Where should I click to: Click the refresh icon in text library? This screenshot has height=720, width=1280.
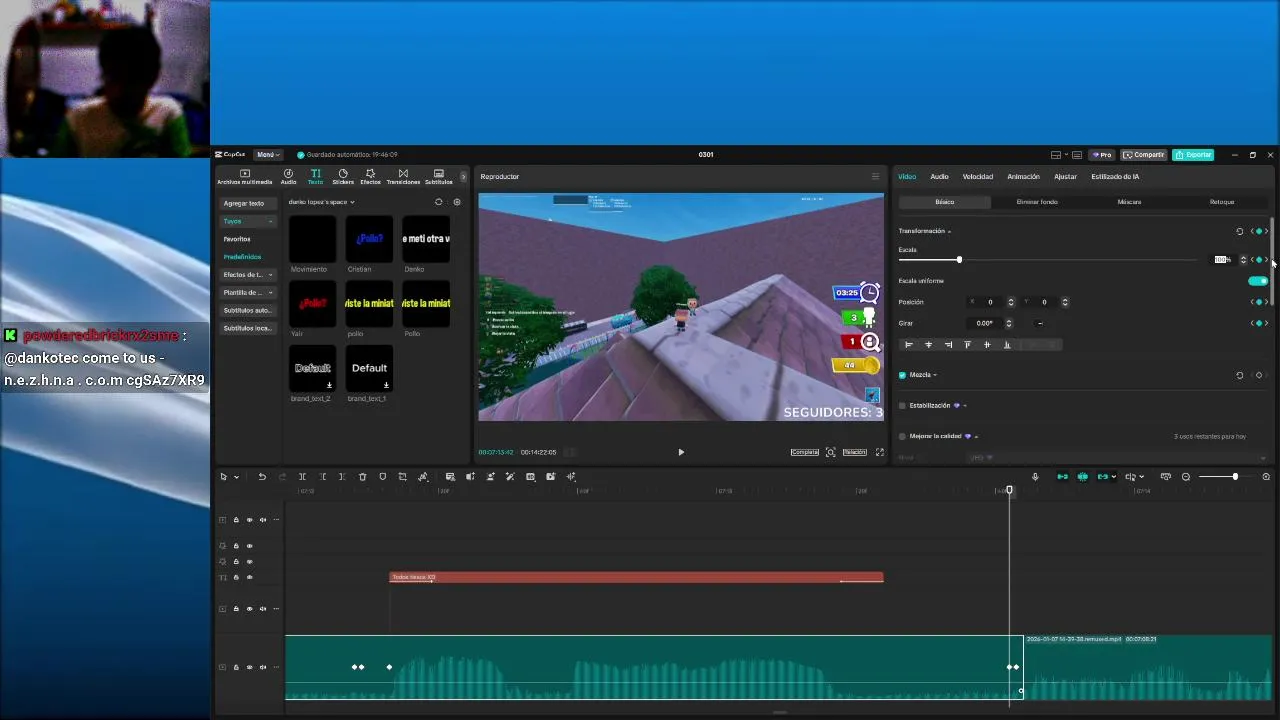click(438, 202)
